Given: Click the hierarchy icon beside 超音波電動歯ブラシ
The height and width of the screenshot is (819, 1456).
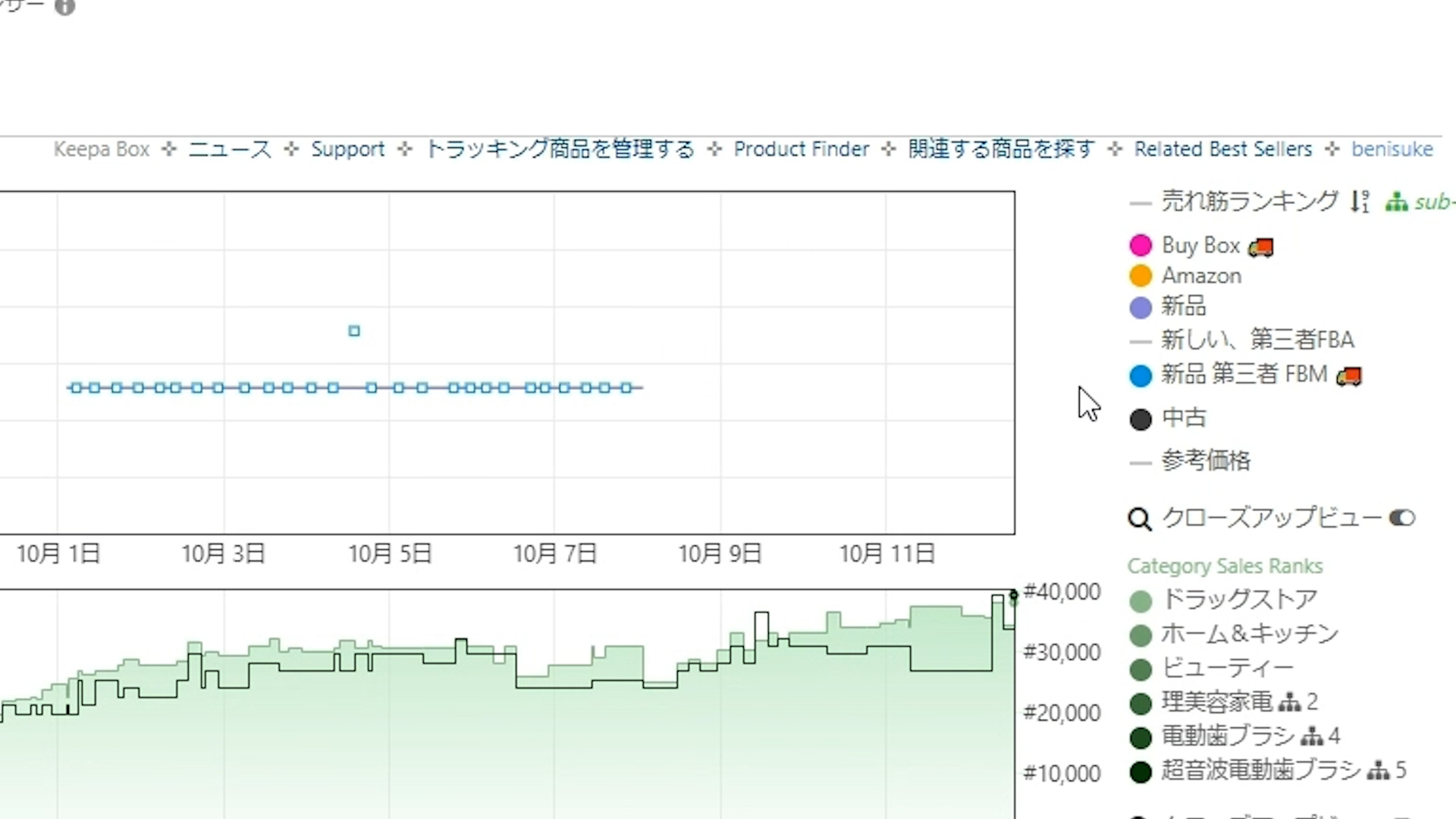Looking at the screenshot, I should click(x=1378, y=771).
